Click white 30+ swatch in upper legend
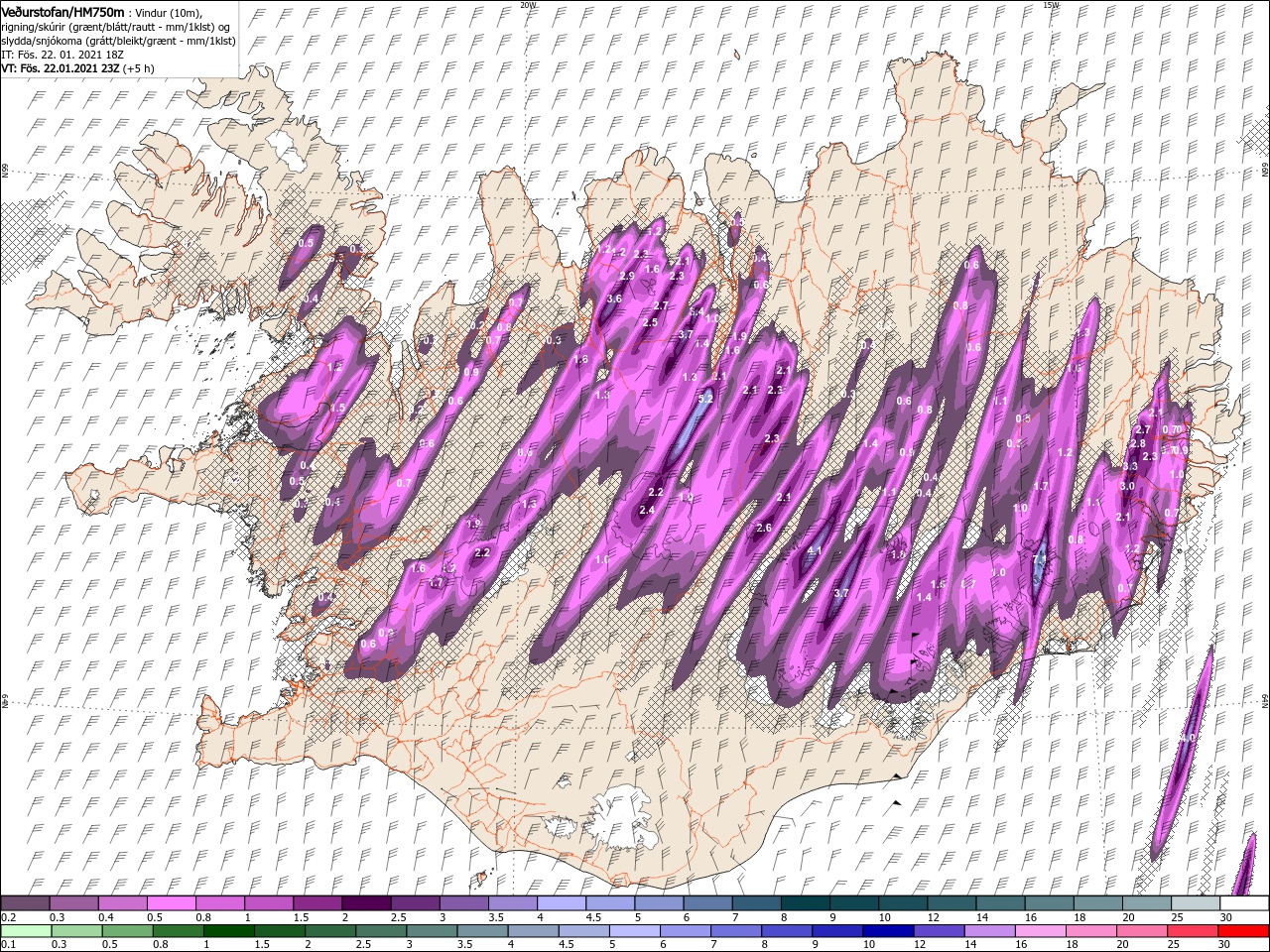This screenshot has height=952, width=1270. 1243,903
